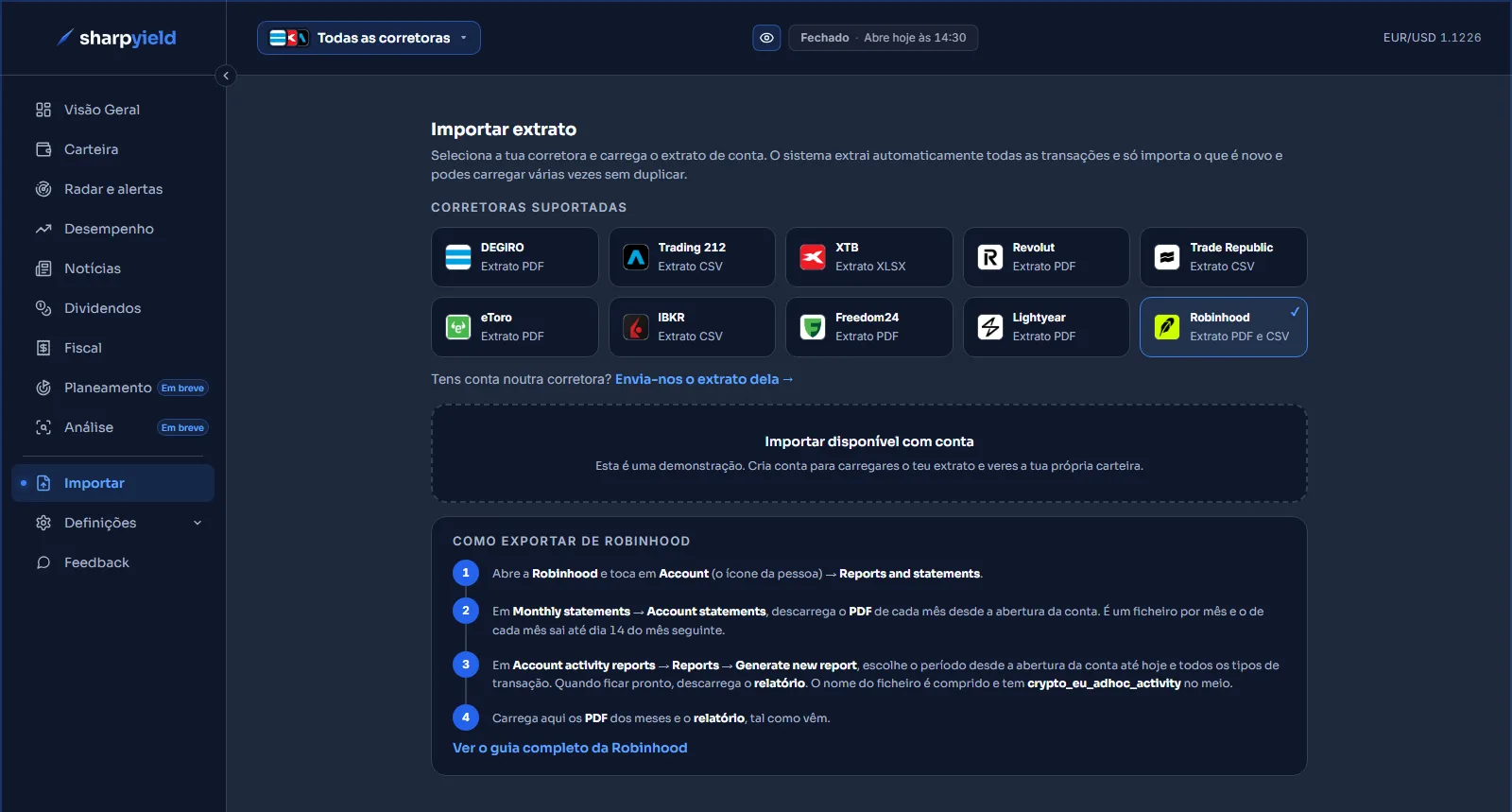This screenshot has width=1512, height=812.
Task: Click the IBKR logo
Action: (x=636, y=327)
